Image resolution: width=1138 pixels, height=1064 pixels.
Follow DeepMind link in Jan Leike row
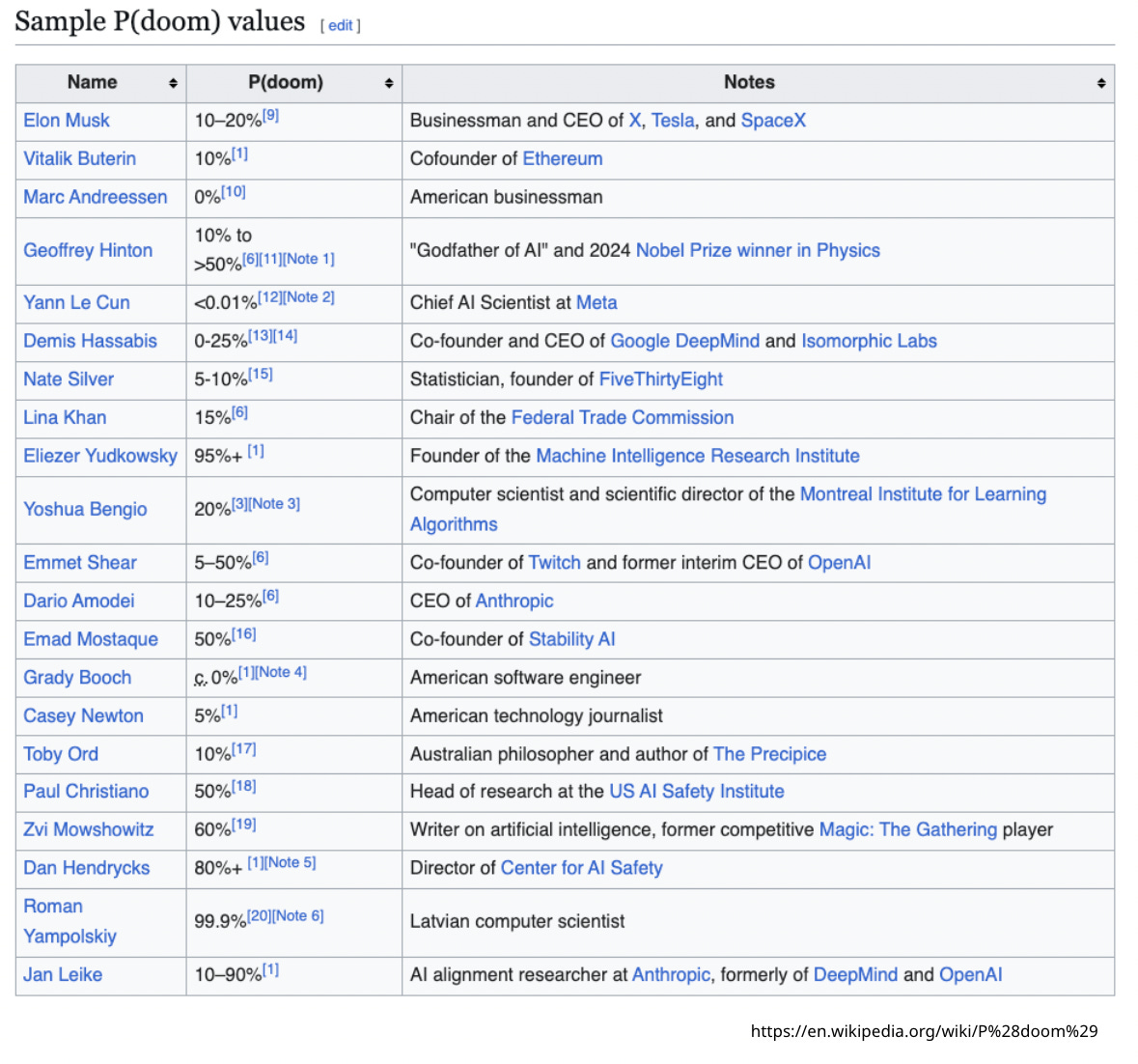coord(855,975)
